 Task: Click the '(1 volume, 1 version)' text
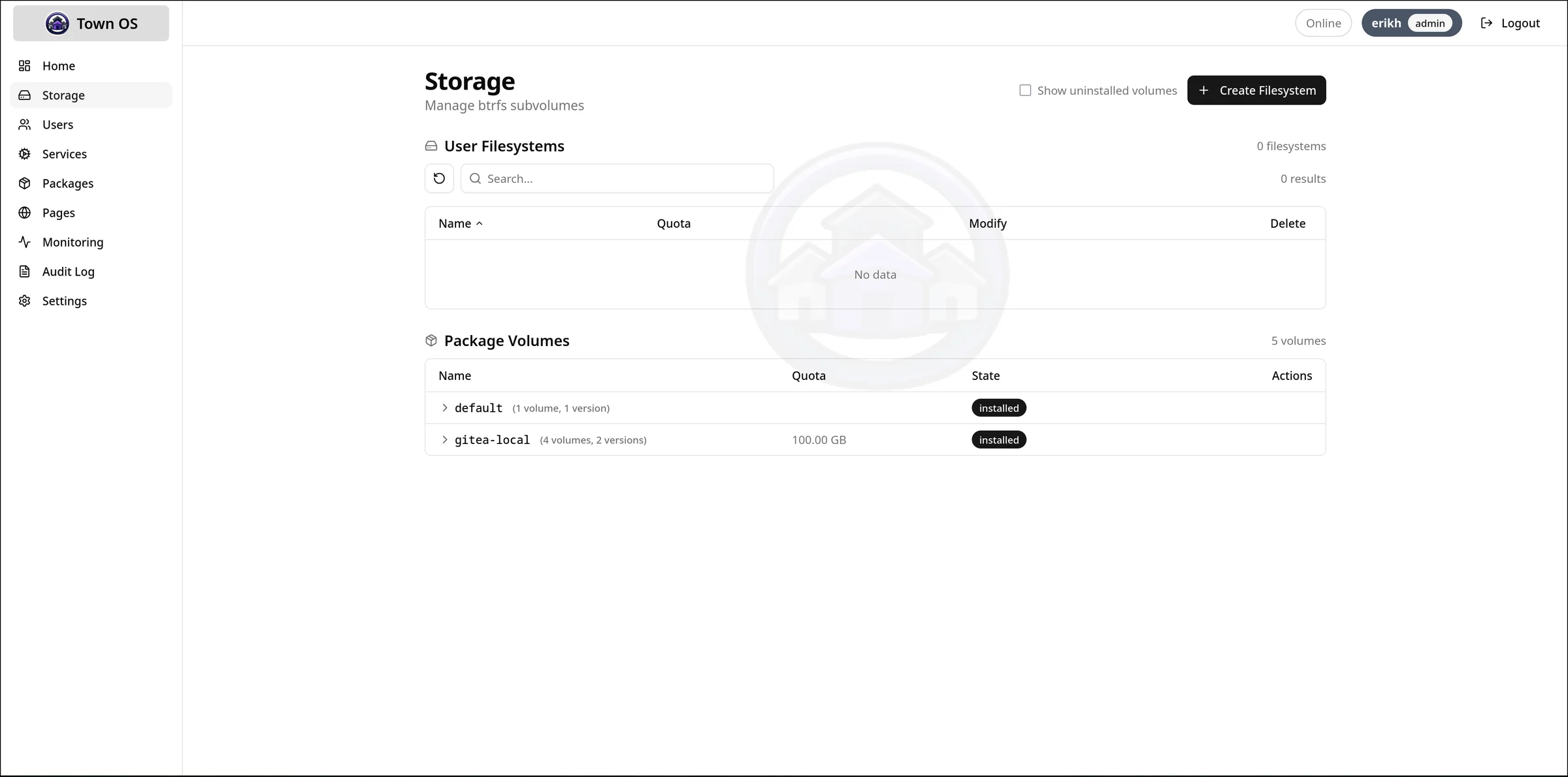point(561,408)
